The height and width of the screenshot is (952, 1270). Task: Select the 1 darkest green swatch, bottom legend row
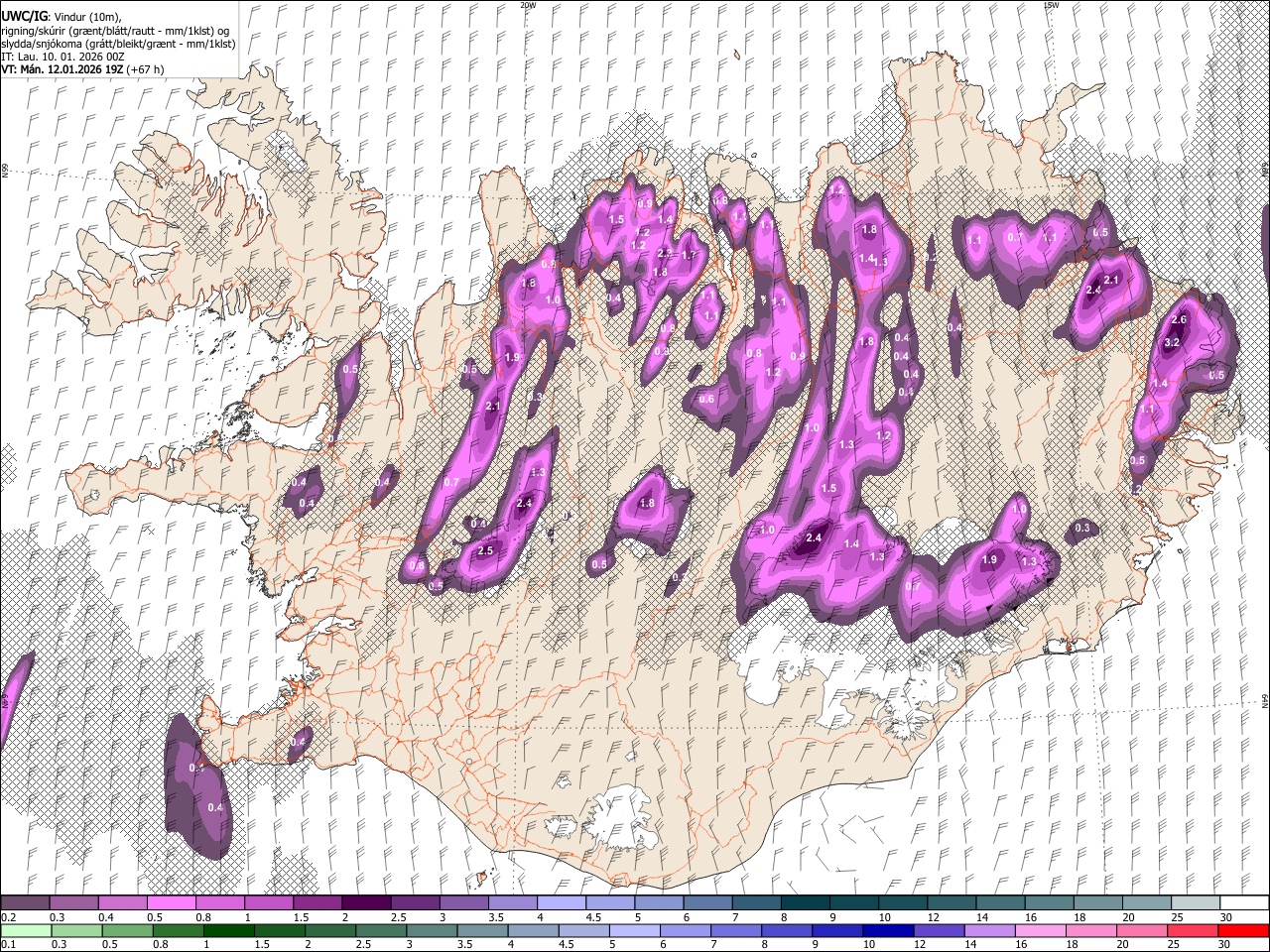tap(228, 930)
